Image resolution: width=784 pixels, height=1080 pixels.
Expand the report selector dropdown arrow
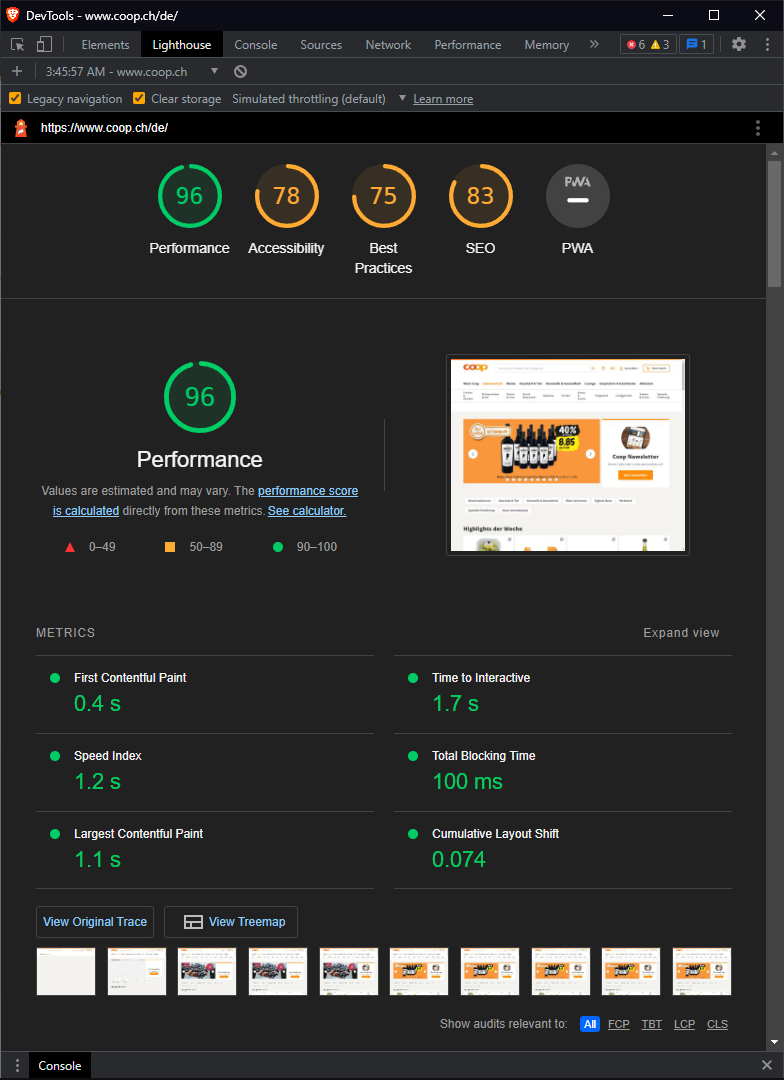point(214,72)
